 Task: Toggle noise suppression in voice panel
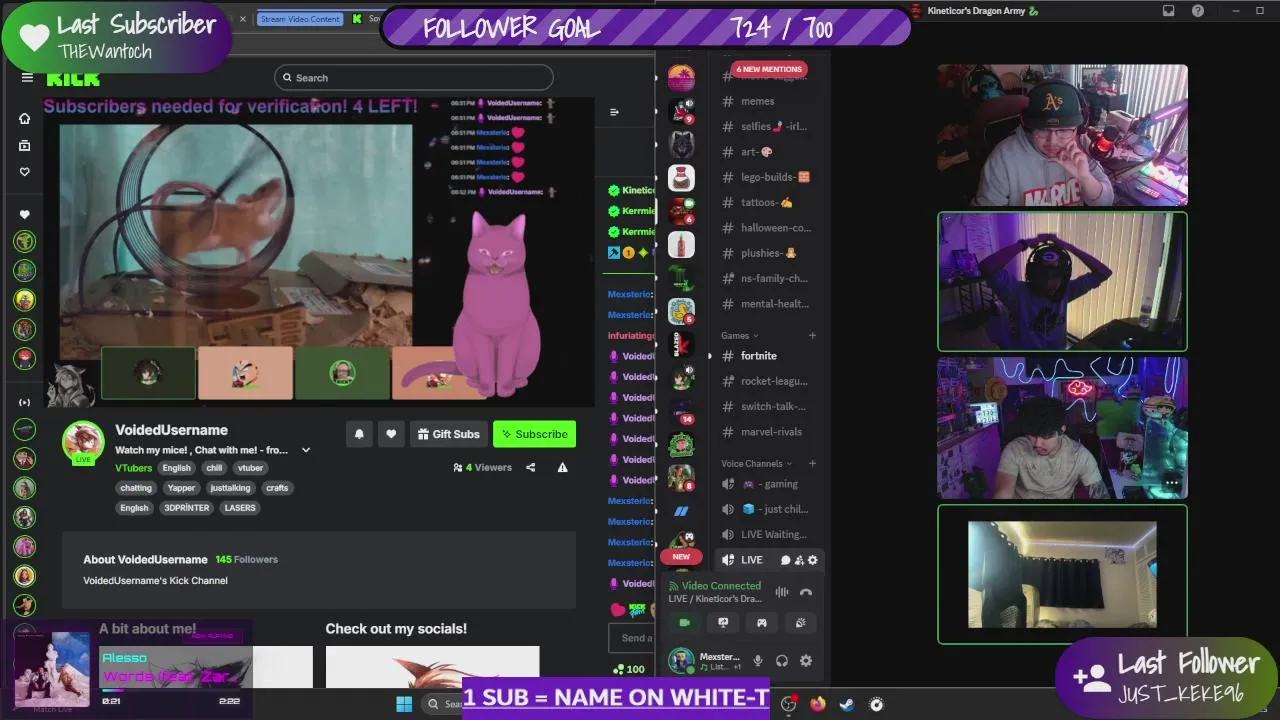pyautogui.click(x=782, y=592)
